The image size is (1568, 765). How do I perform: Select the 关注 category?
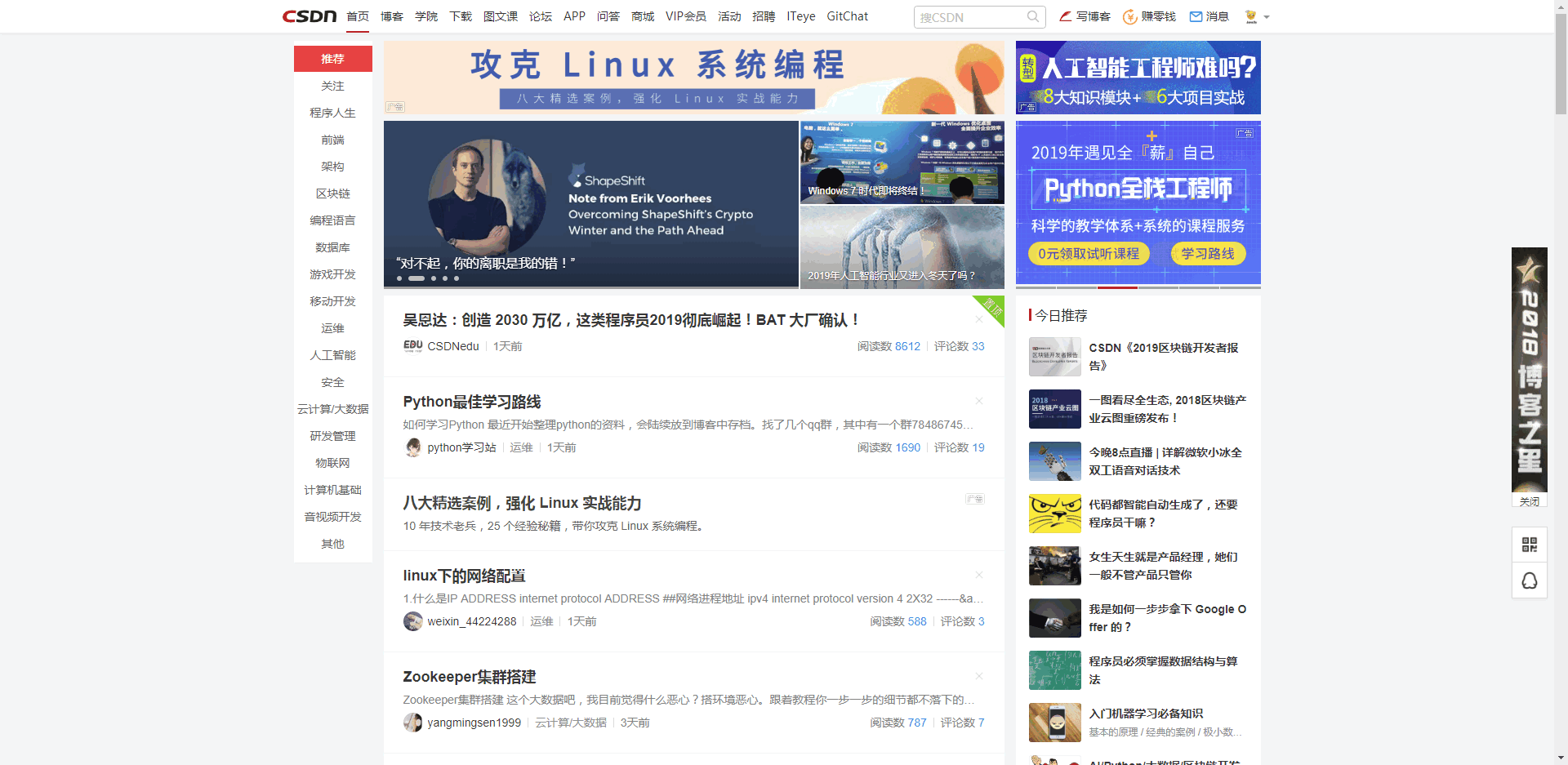coord(333,86)
